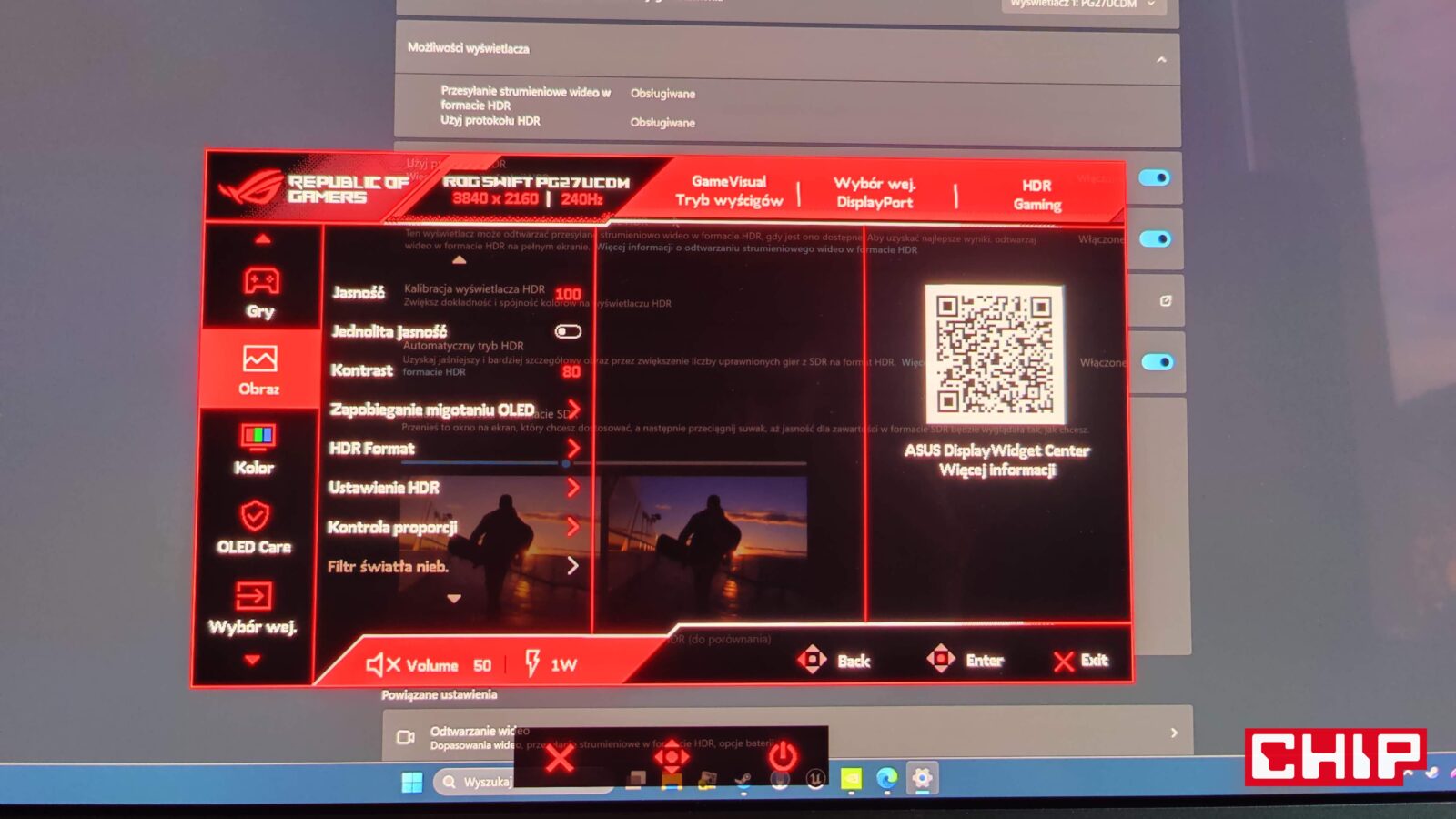Select the Filtr światła nieb. item
1456x819 pixels.
[x=388, y=566]
